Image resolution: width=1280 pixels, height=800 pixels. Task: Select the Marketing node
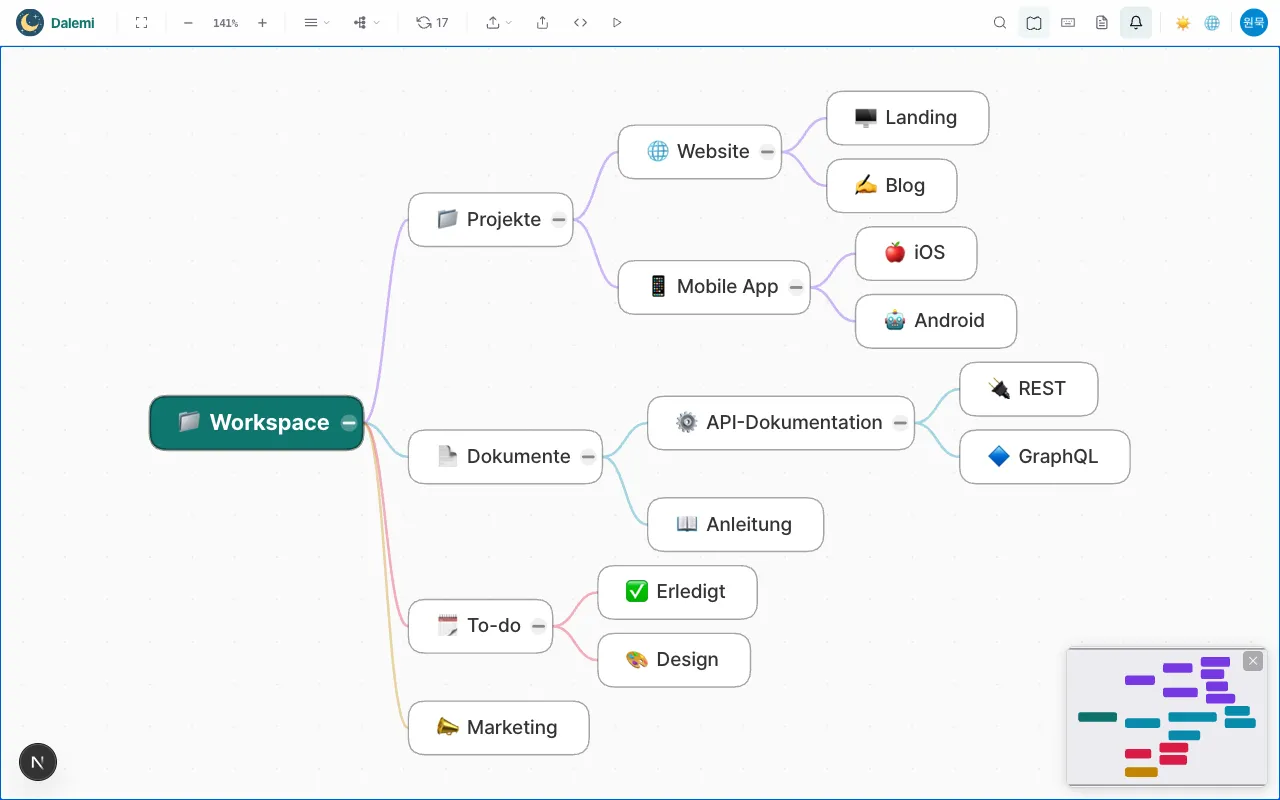pyautogui.click(x=498, y=728)
